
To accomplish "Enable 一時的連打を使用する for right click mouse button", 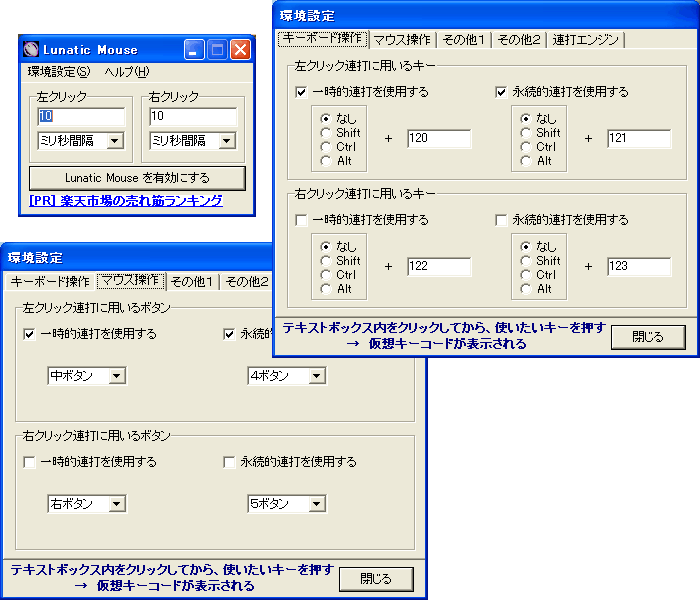I will click(x=29, y=462).
